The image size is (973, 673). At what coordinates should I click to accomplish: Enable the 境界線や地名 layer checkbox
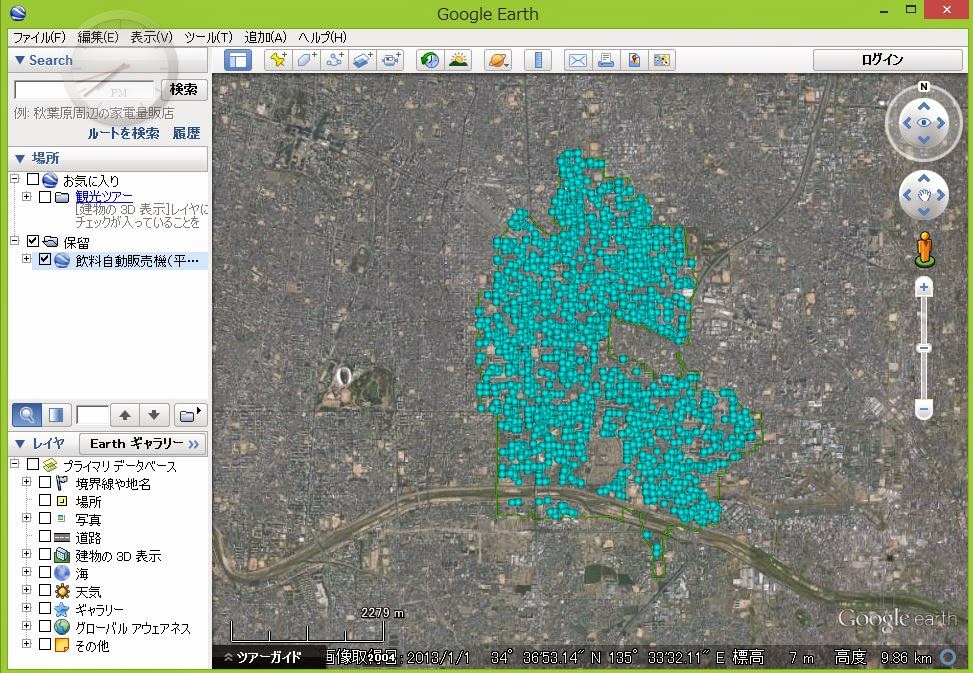click(45, 482)
